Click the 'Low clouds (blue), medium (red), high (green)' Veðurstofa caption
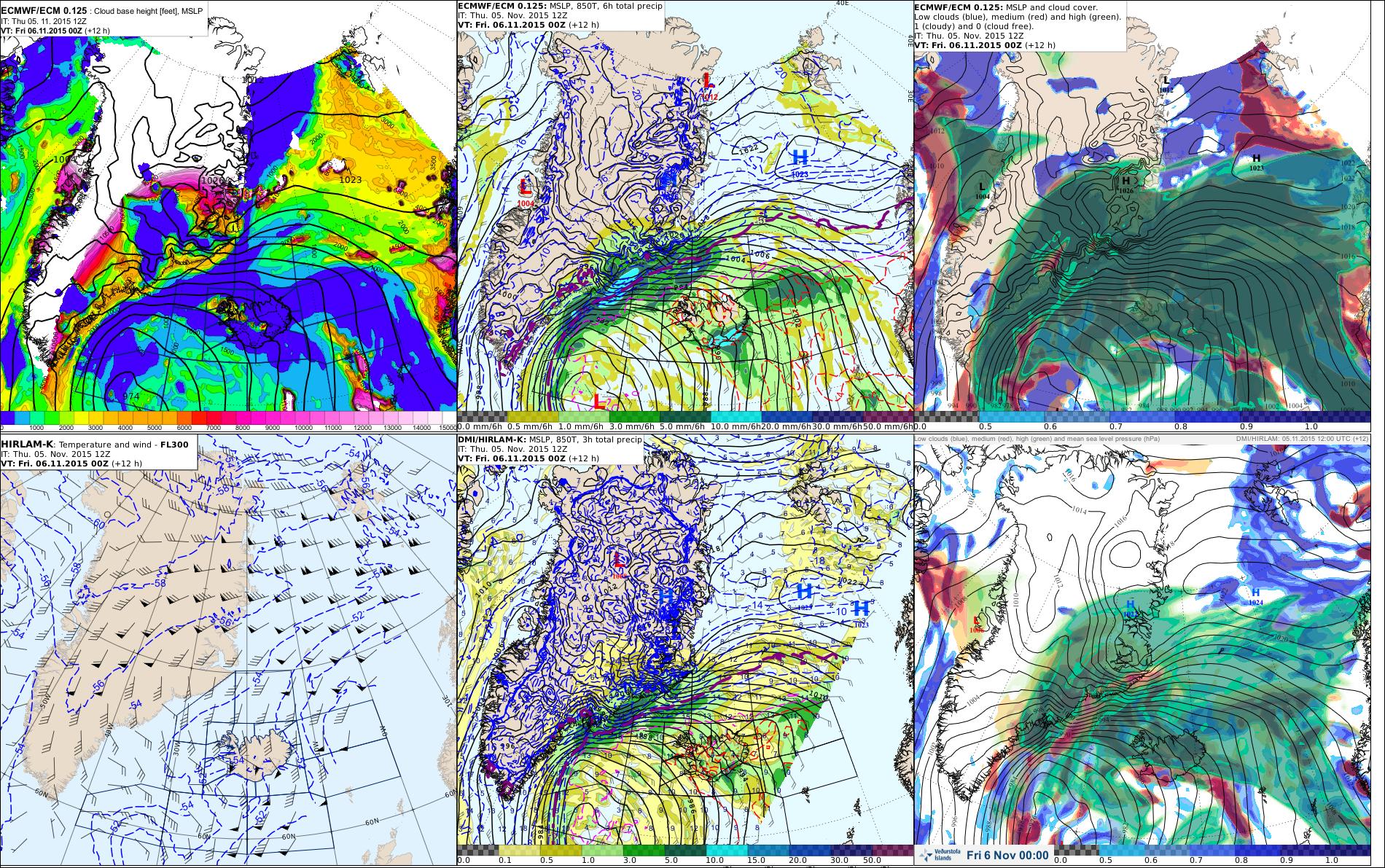This screenshot has width=1385, height=868. coord(1037,439)
